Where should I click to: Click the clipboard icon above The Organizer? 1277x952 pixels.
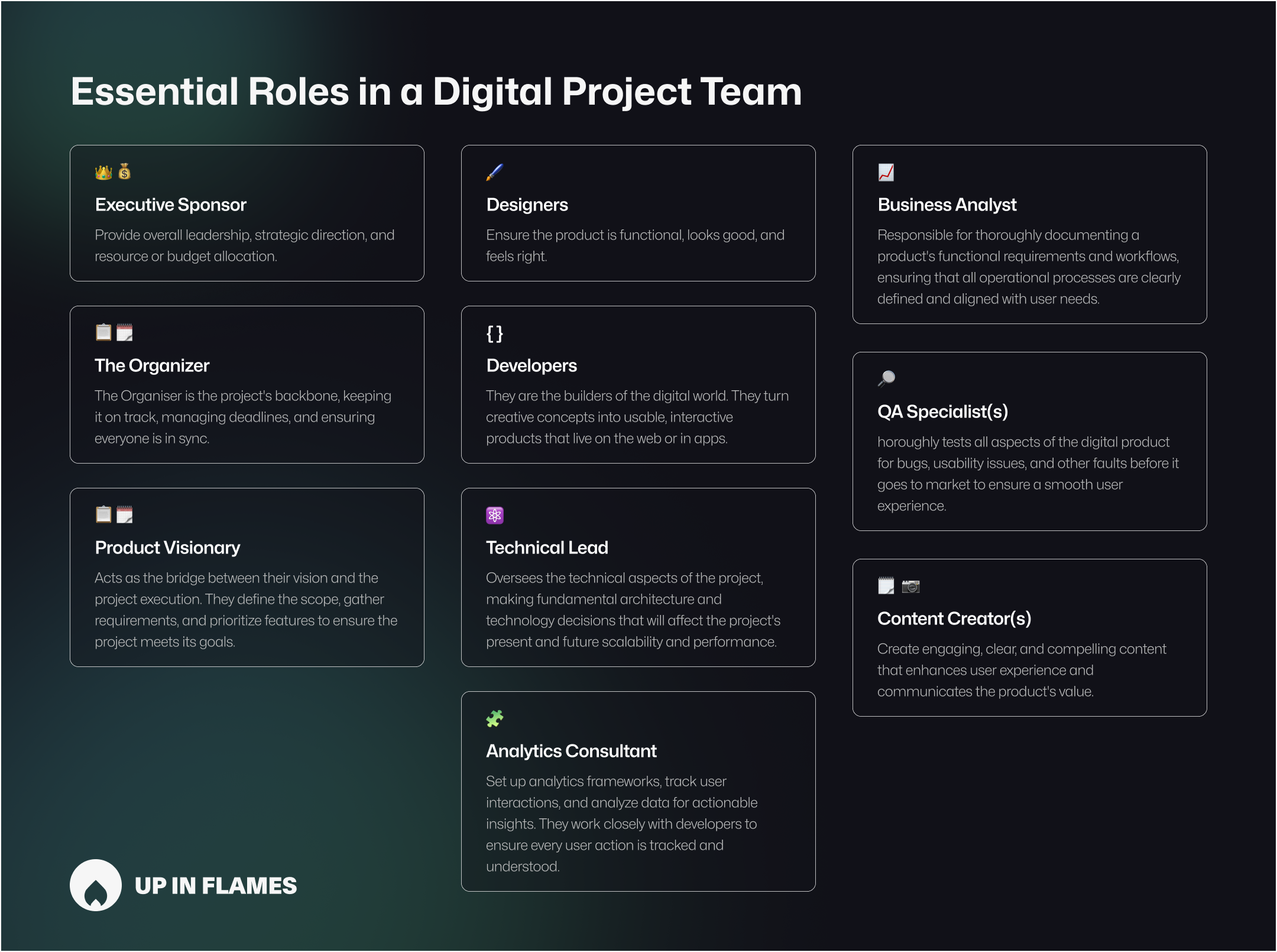103,332
